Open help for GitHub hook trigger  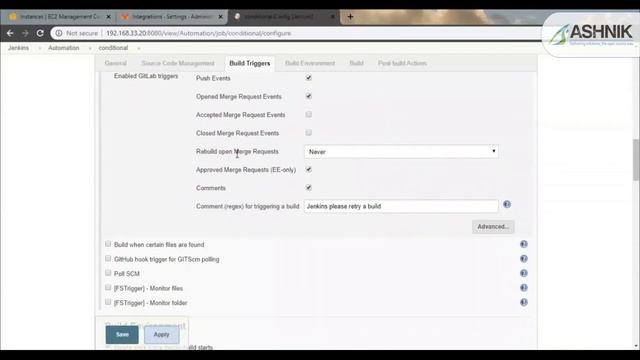coord(524,259)
